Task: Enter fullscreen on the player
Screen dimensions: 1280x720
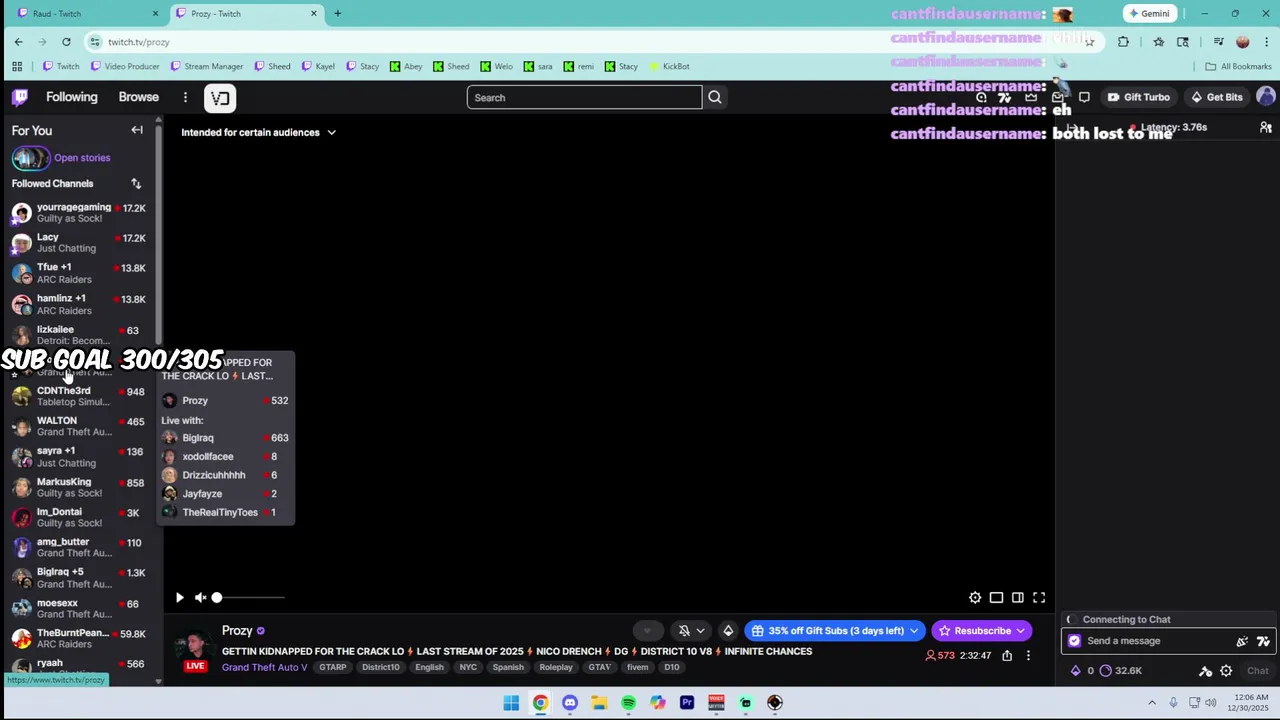Action: [x=1039, y=598]
